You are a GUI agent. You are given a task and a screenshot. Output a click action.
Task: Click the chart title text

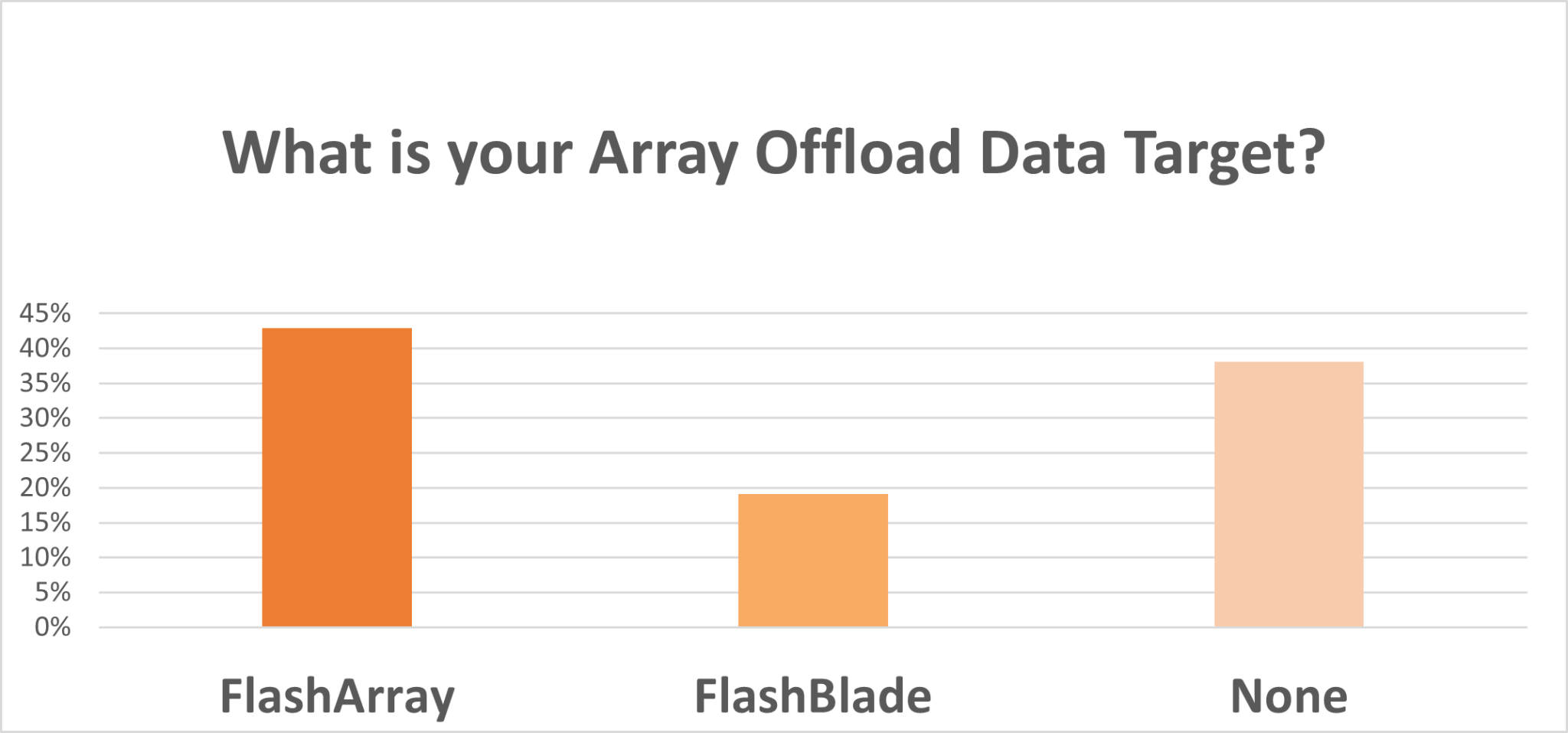point(773,154)
